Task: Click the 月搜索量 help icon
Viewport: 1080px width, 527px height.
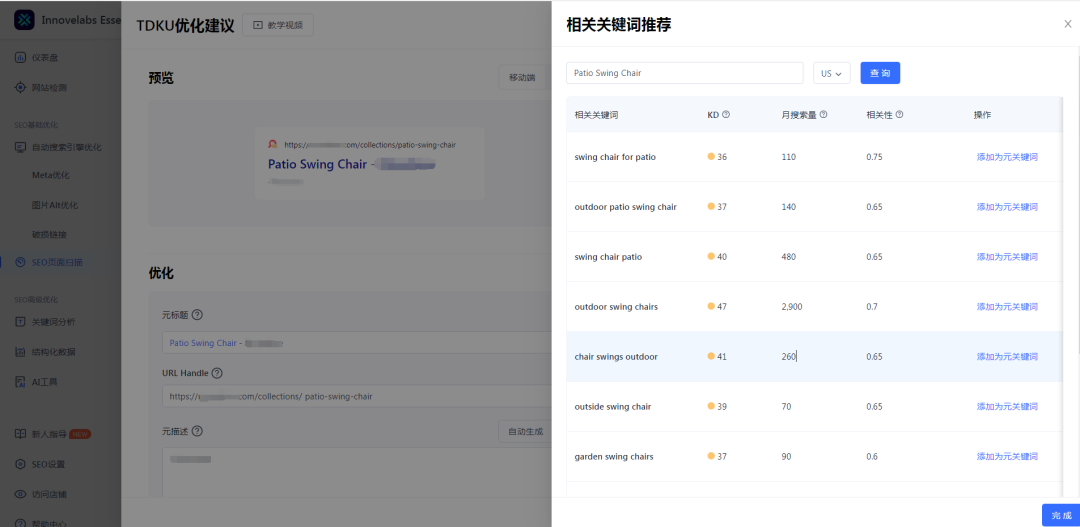Action: [823, 115]
